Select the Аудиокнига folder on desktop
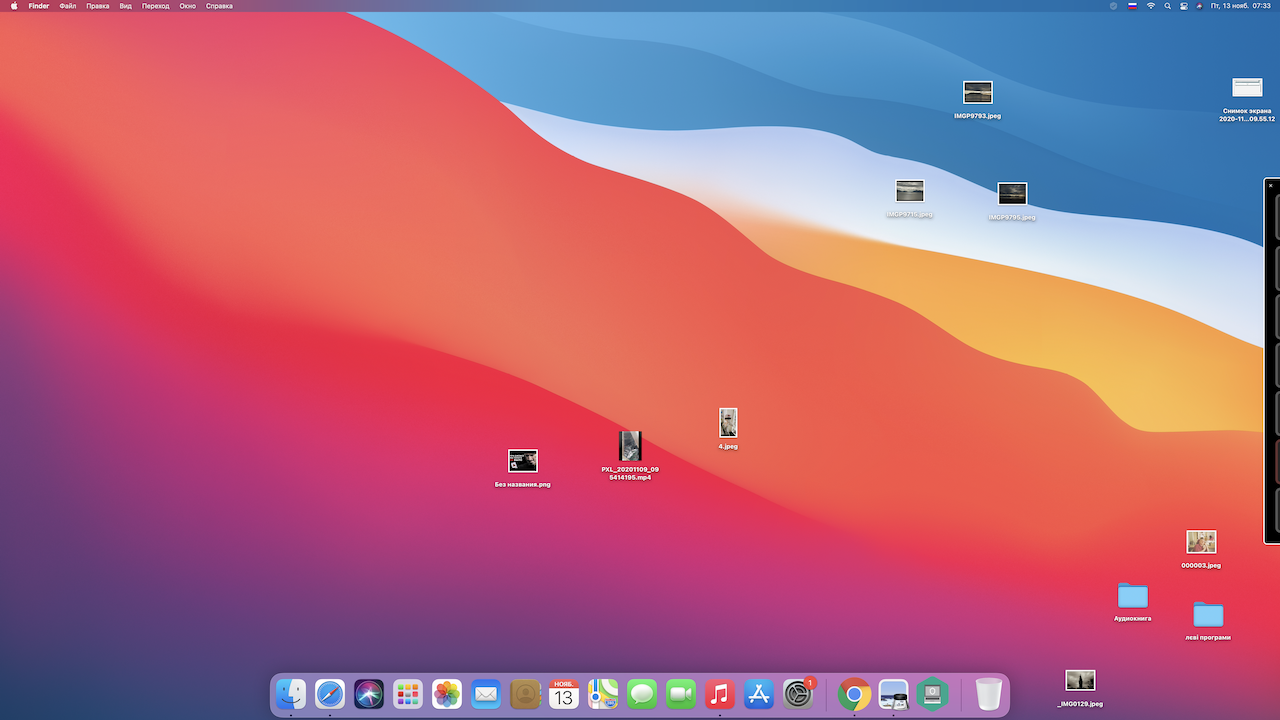This screenshot has width=1280, height=720. pos(1132,596)
